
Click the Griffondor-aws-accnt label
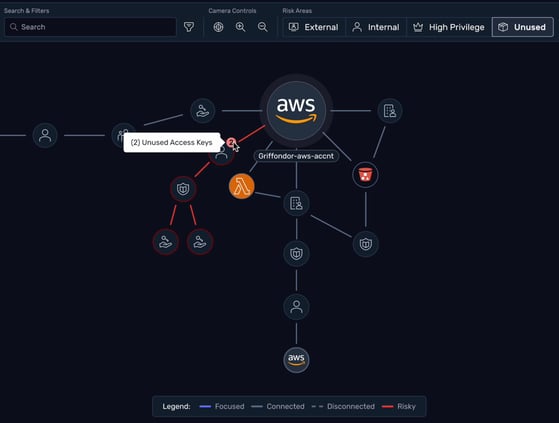tap(296, 156)
